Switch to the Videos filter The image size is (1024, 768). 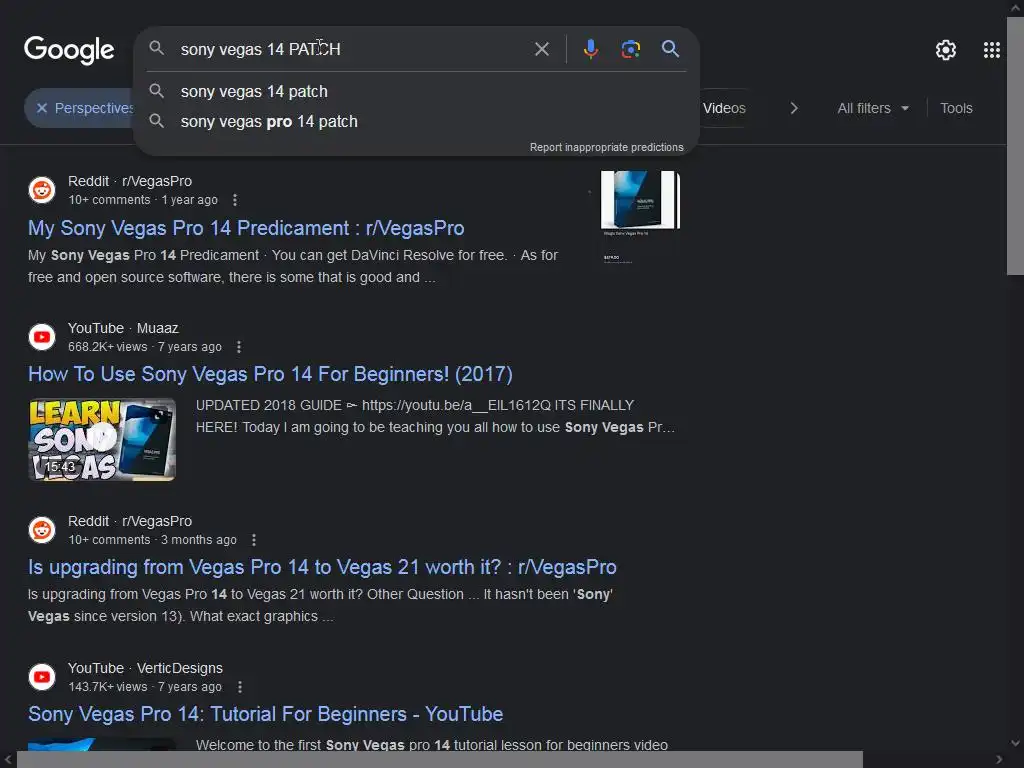point(724,108)
